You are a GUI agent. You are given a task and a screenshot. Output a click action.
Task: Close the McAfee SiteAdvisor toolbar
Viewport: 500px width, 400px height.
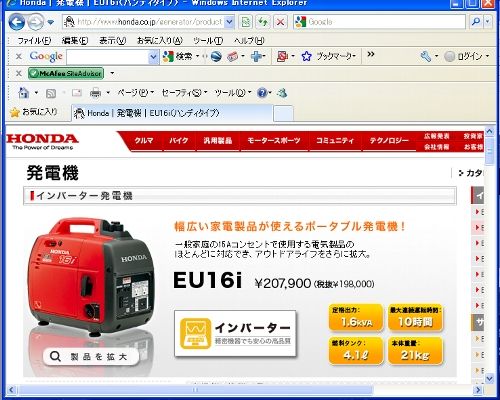[x=19, y=73]
